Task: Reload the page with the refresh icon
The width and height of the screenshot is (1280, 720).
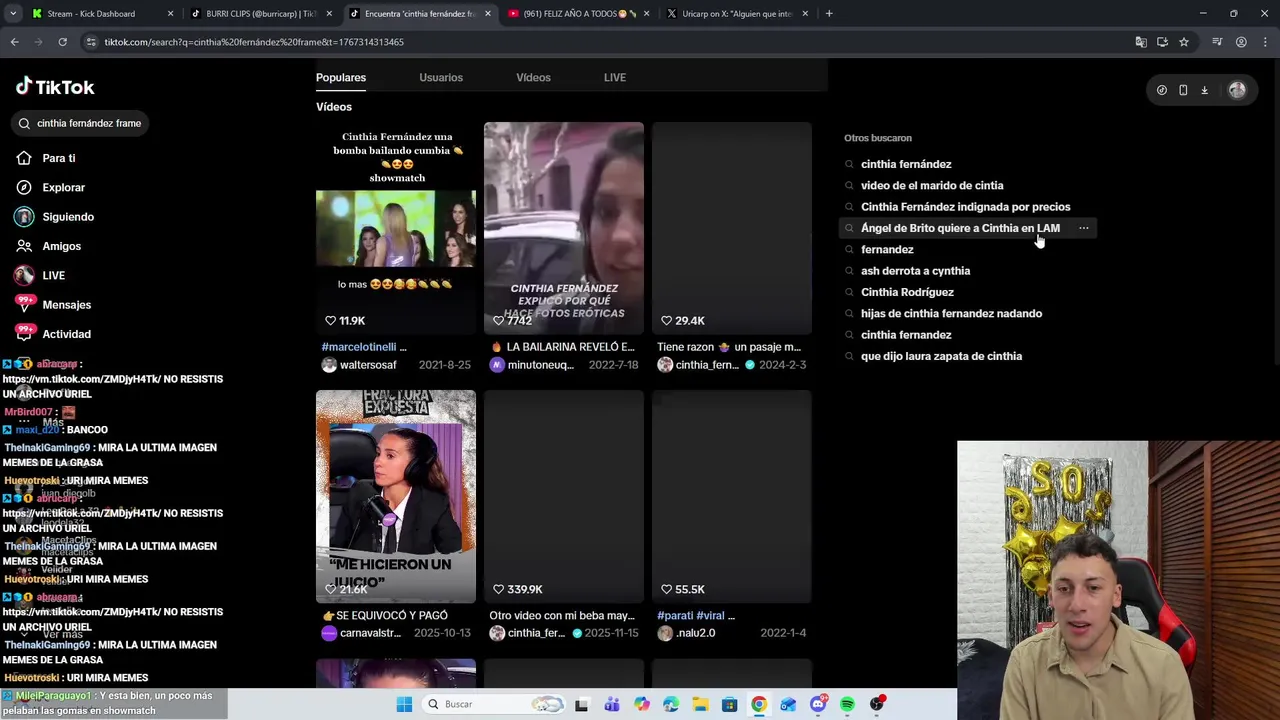Action: click(62, 42)
